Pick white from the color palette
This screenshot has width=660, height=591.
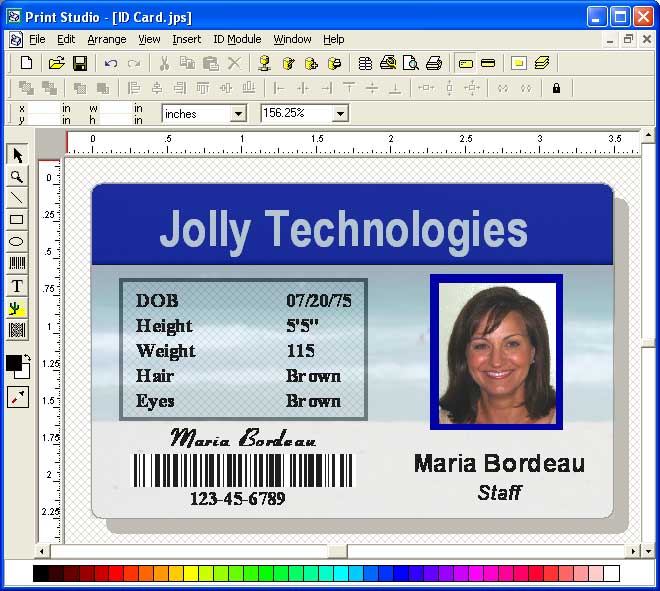[612, 574]
